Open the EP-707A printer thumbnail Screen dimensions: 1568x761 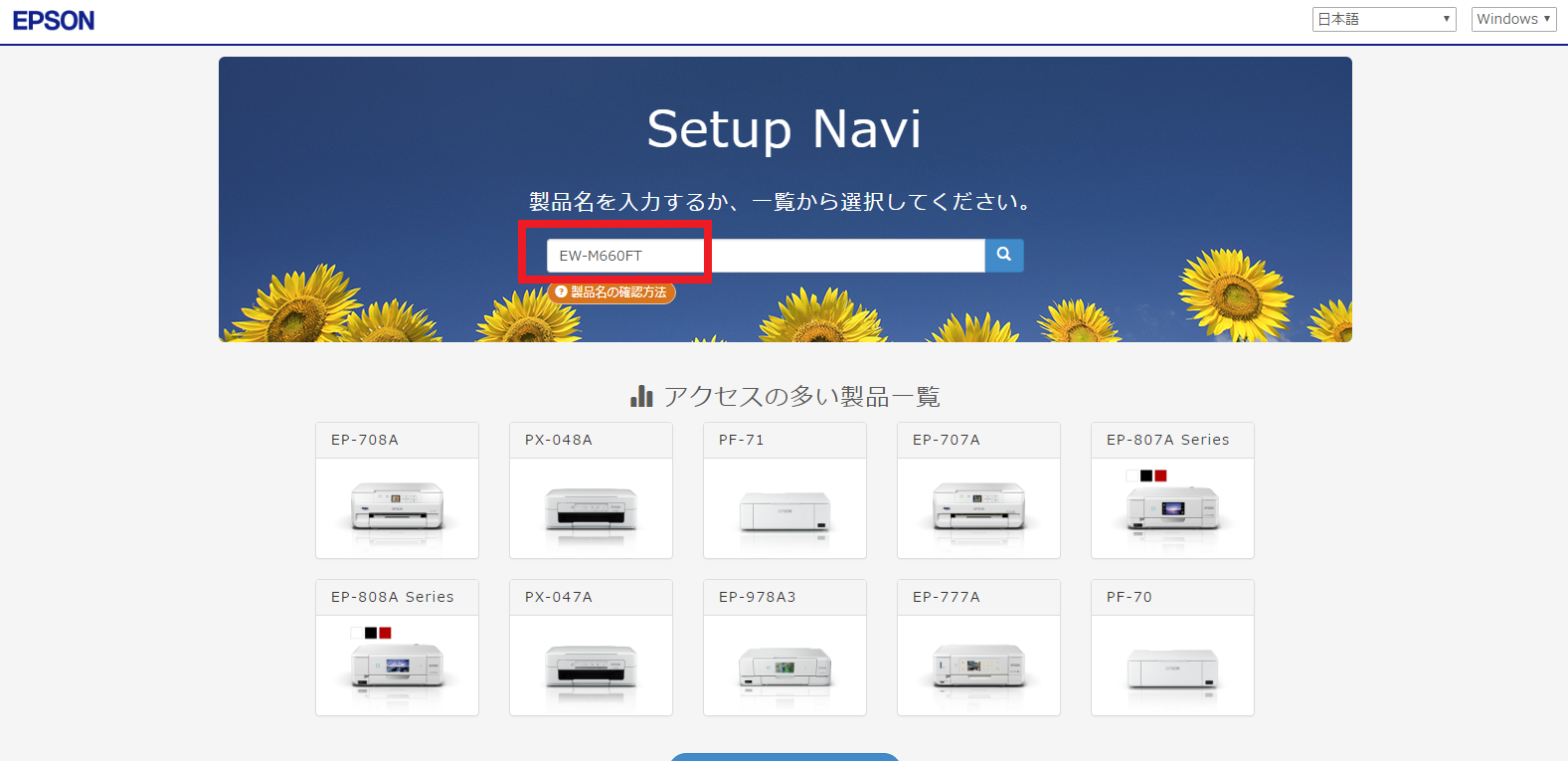coord(978,508)
